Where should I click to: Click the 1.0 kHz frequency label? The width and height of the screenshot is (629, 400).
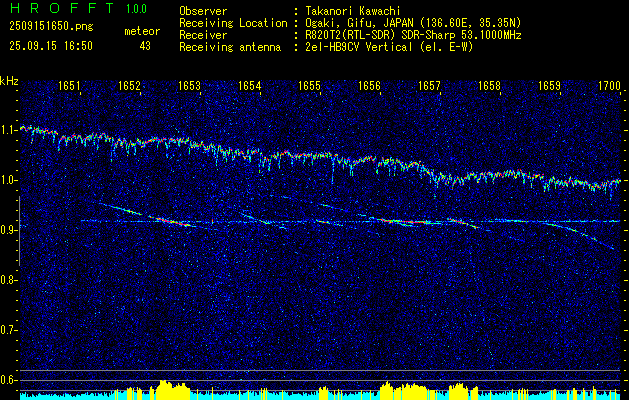coord(8,180)
